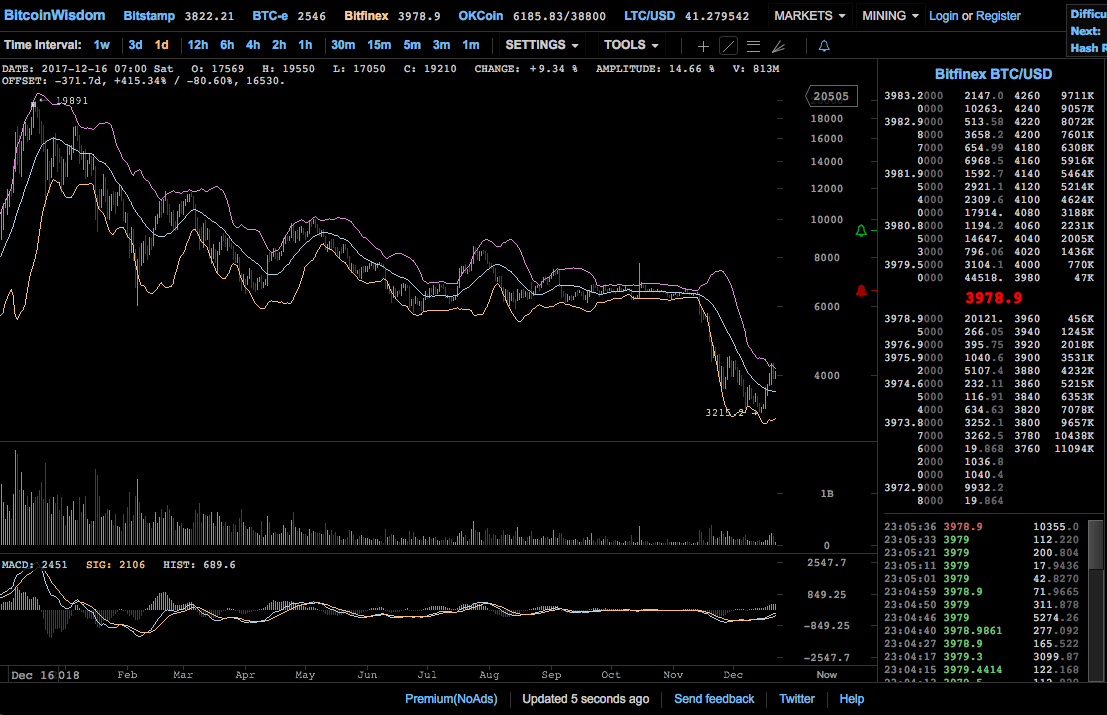
Task: Click the green price alert bell
Action: 861,231
